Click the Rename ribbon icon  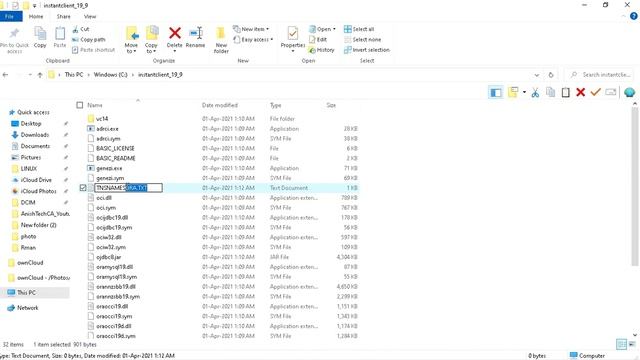[x=196, y=33]
